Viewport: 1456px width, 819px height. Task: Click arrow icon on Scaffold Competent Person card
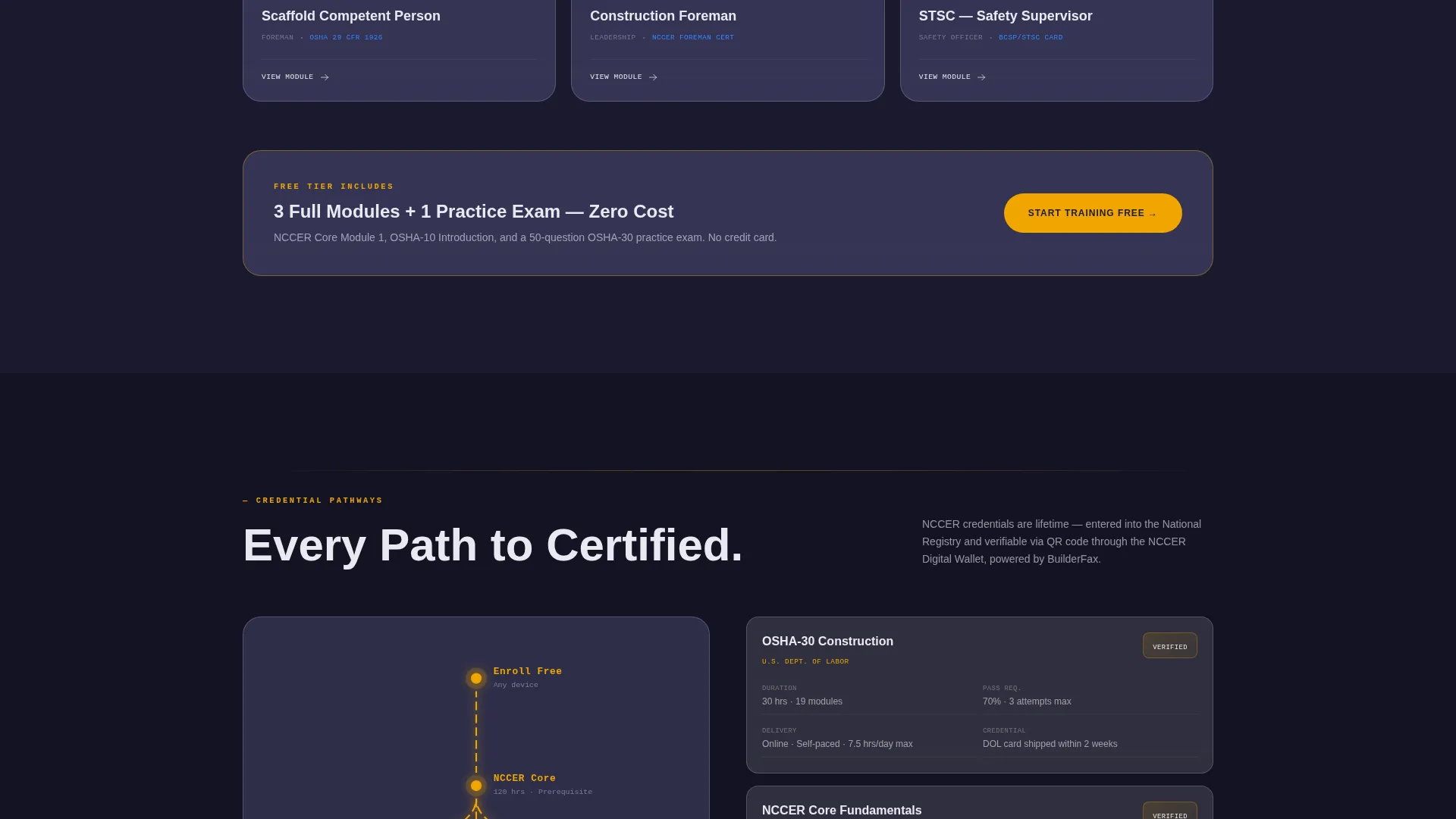[x=325, y=77]
